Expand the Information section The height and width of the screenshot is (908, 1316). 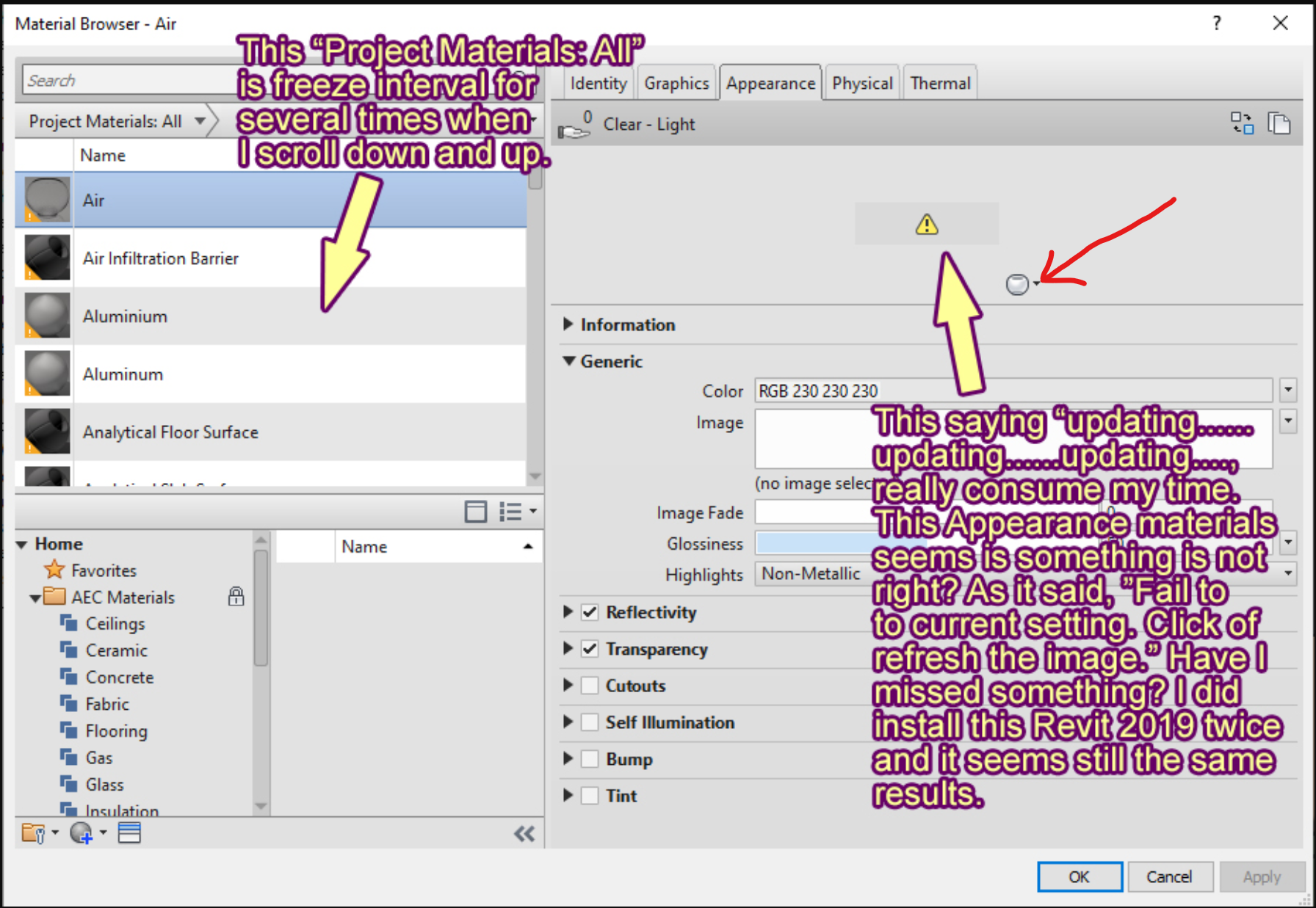tap(568, 324)
